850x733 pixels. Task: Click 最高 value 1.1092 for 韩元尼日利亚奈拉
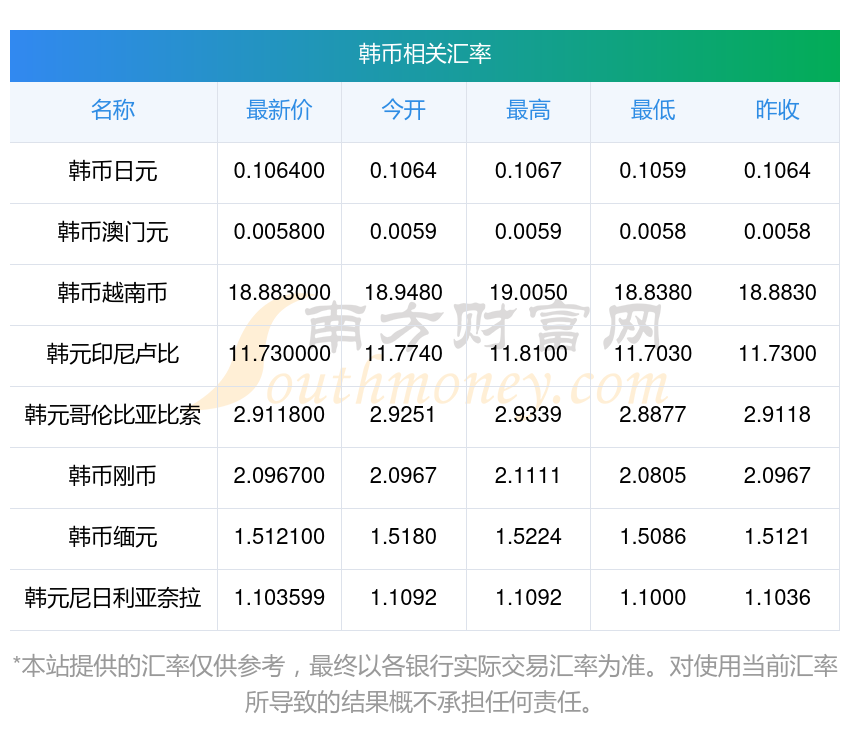click(x=528, y=598)
